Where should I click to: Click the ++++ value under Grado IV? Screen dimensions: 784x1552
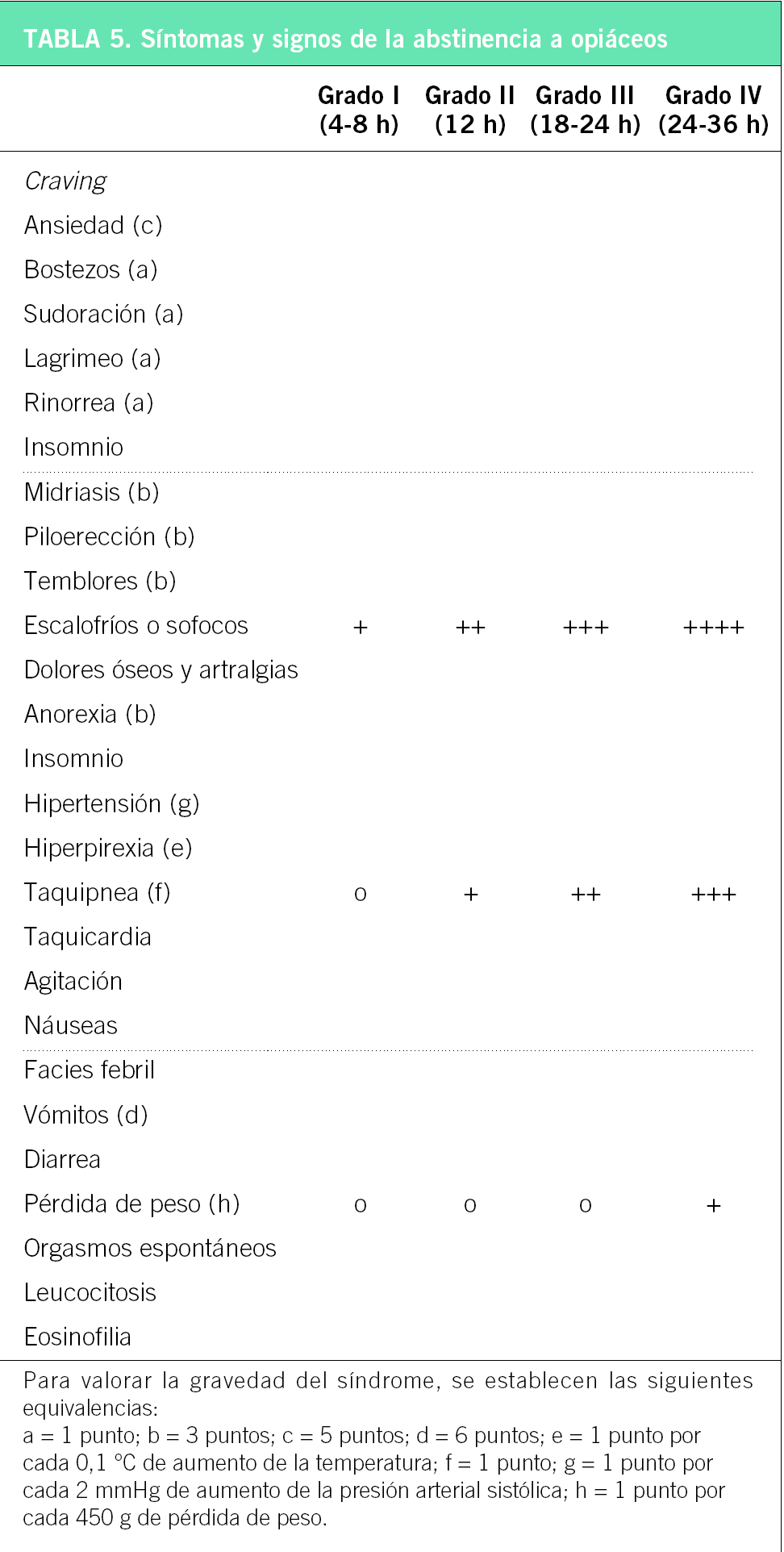coord(713,628)
